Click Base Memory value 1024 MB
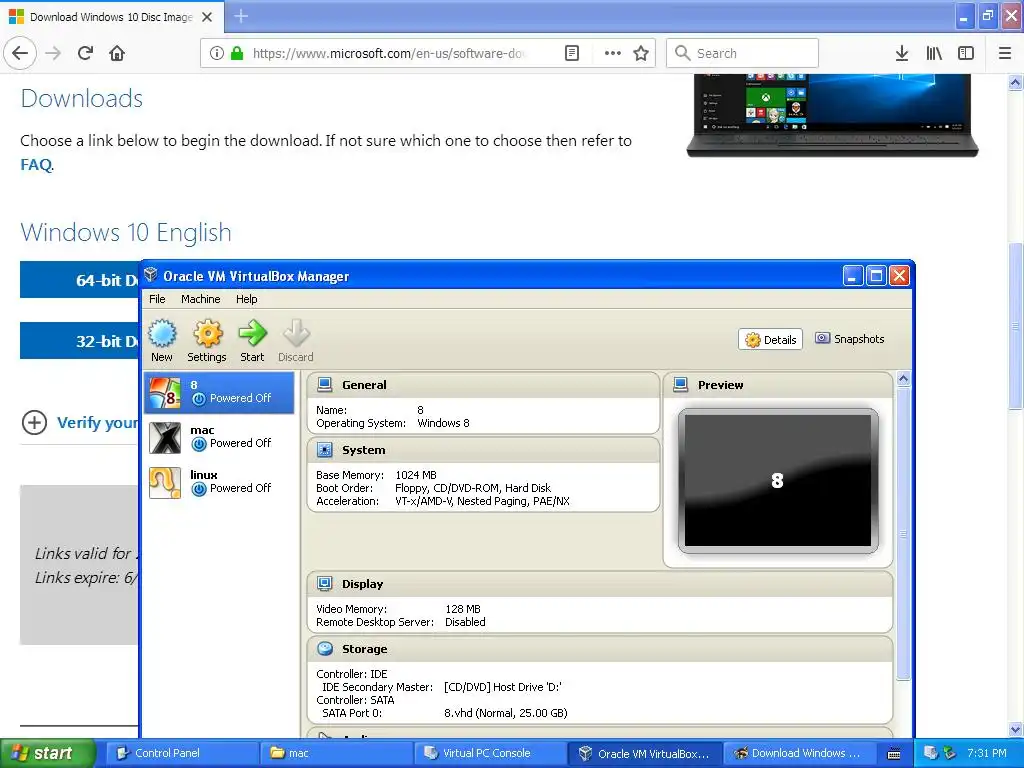This screenshot has height=768, width=1024. click(x=416, y=475)
